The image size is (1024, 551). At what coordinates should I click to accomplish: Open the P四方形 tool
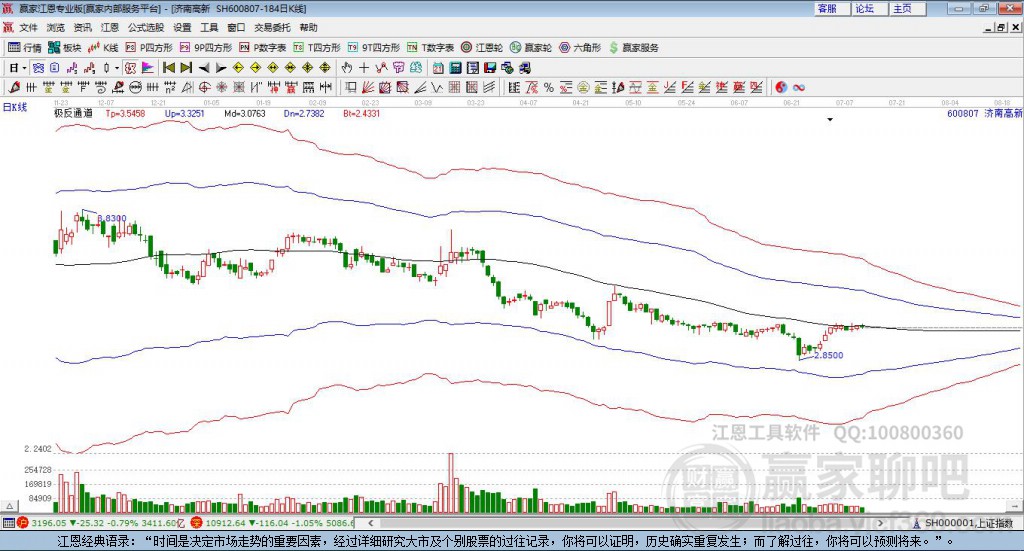point(149,48)
